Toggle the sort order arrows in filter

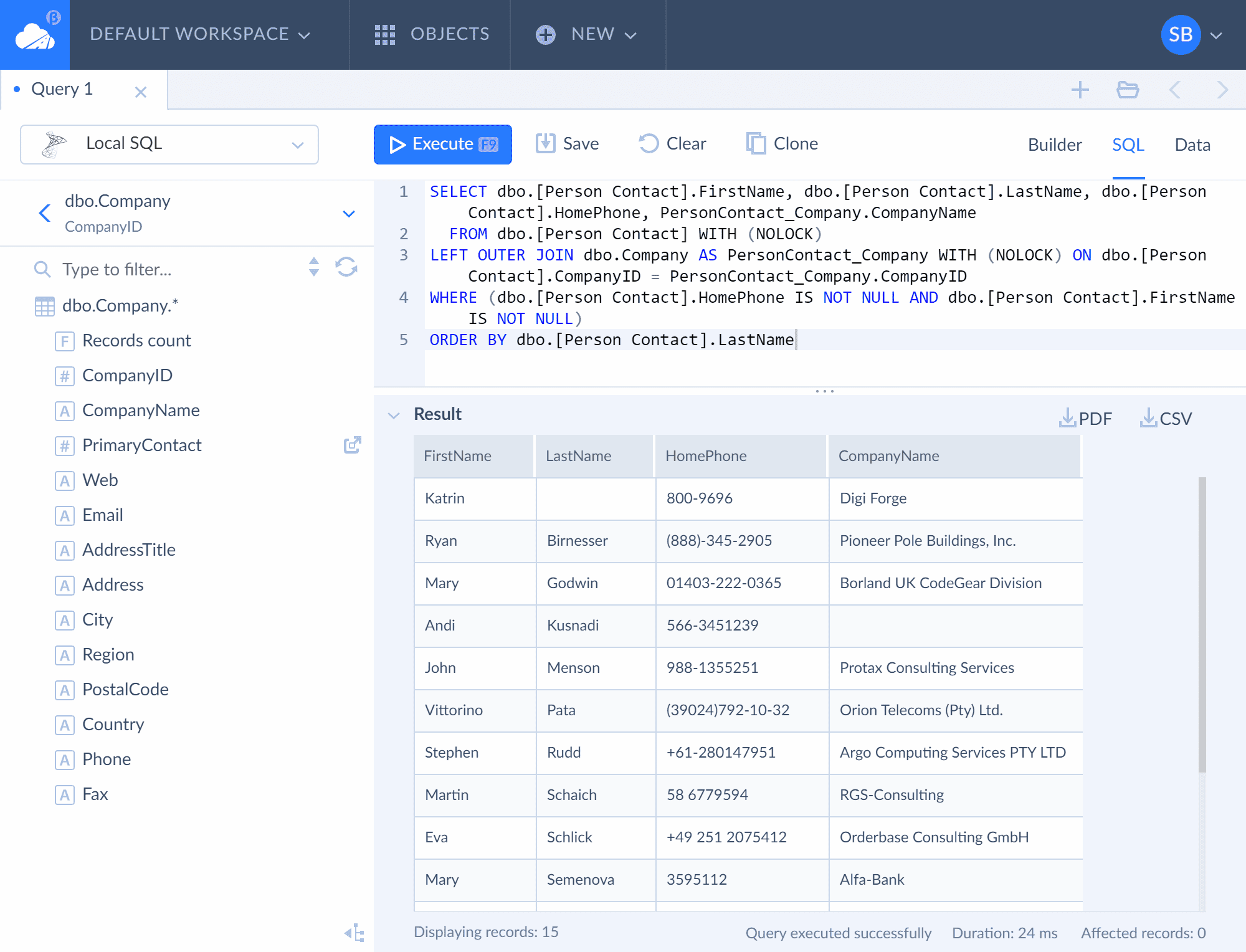(x=314, y=267)
